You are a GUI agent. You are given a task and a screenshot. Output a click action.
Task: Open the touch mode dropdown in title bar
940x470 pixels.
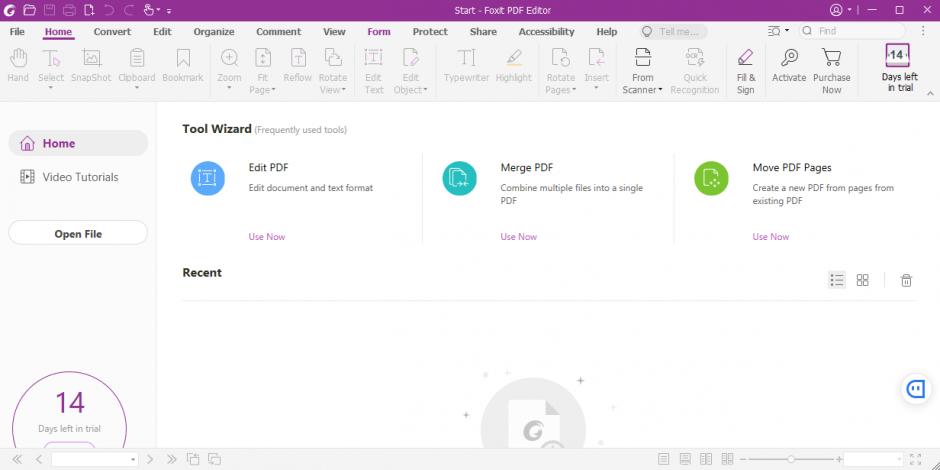click(152, 10)
